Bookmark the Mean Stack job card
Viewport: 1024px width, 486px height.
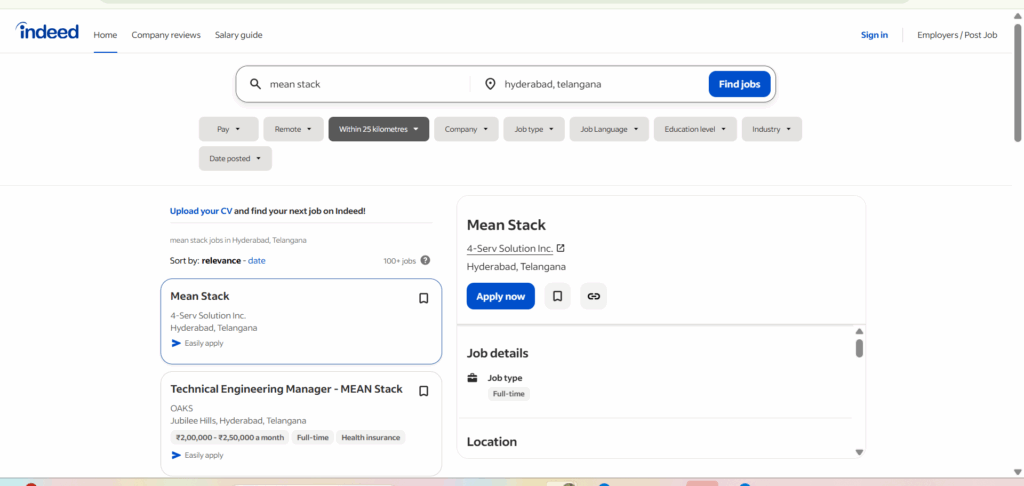pos(423,299)
